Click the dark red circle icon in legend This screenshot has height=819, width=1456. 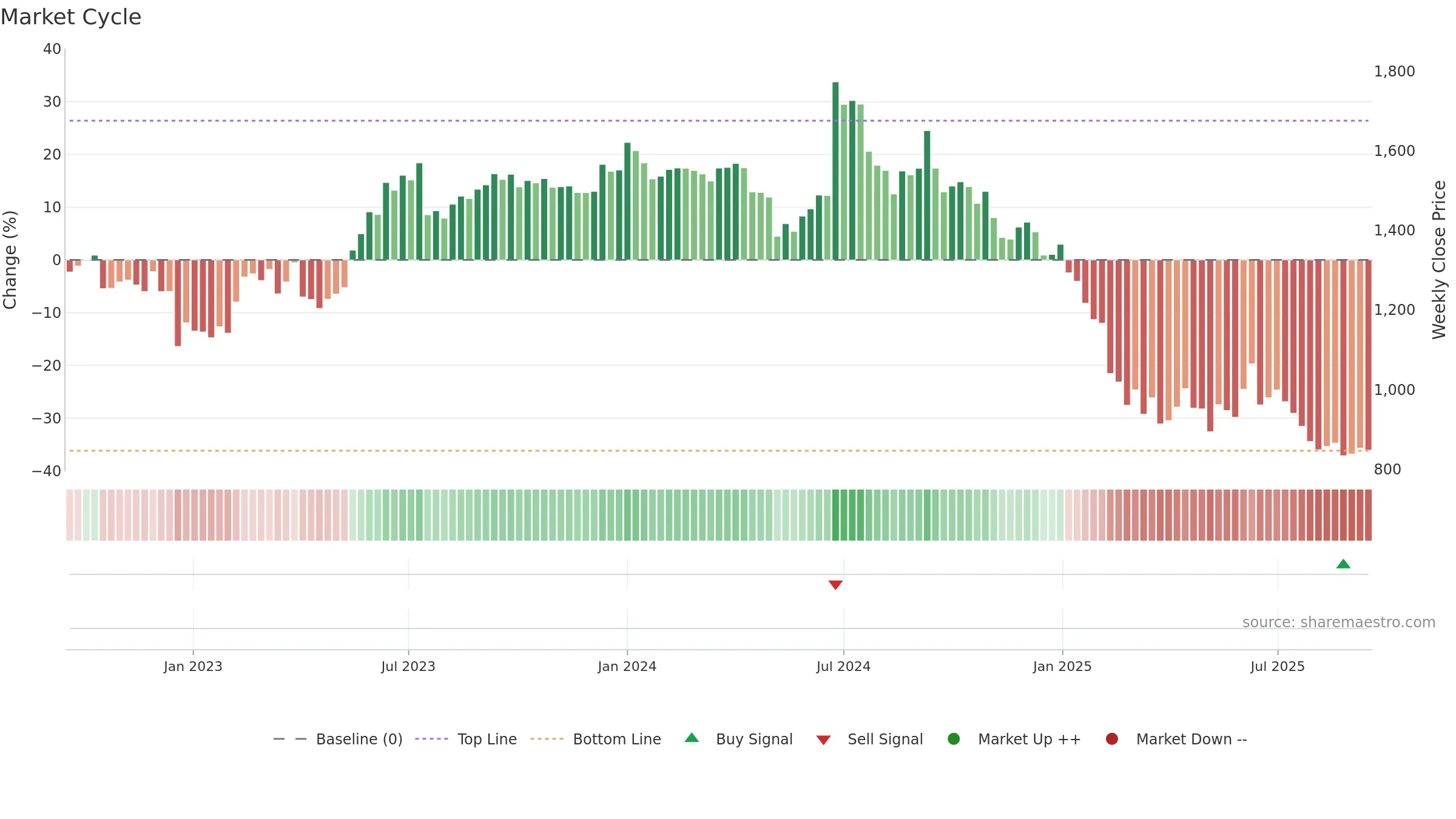1112,739
